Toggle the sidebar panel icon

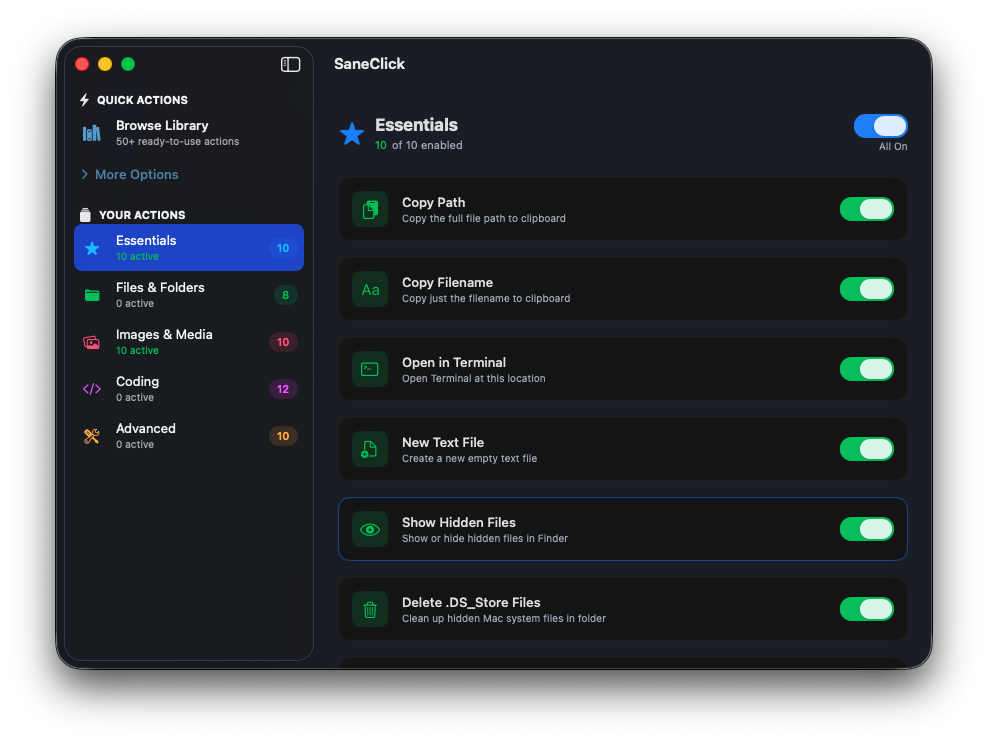click(x=290, y=64)
